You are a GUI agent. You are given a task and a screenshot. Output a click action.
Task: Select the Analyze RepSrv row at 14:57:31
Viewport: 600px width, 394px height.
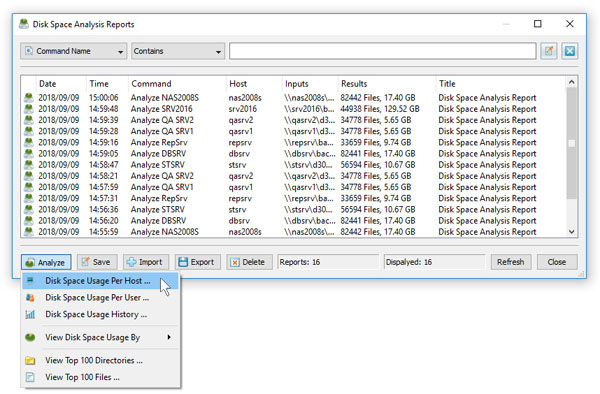click(293, 198)
